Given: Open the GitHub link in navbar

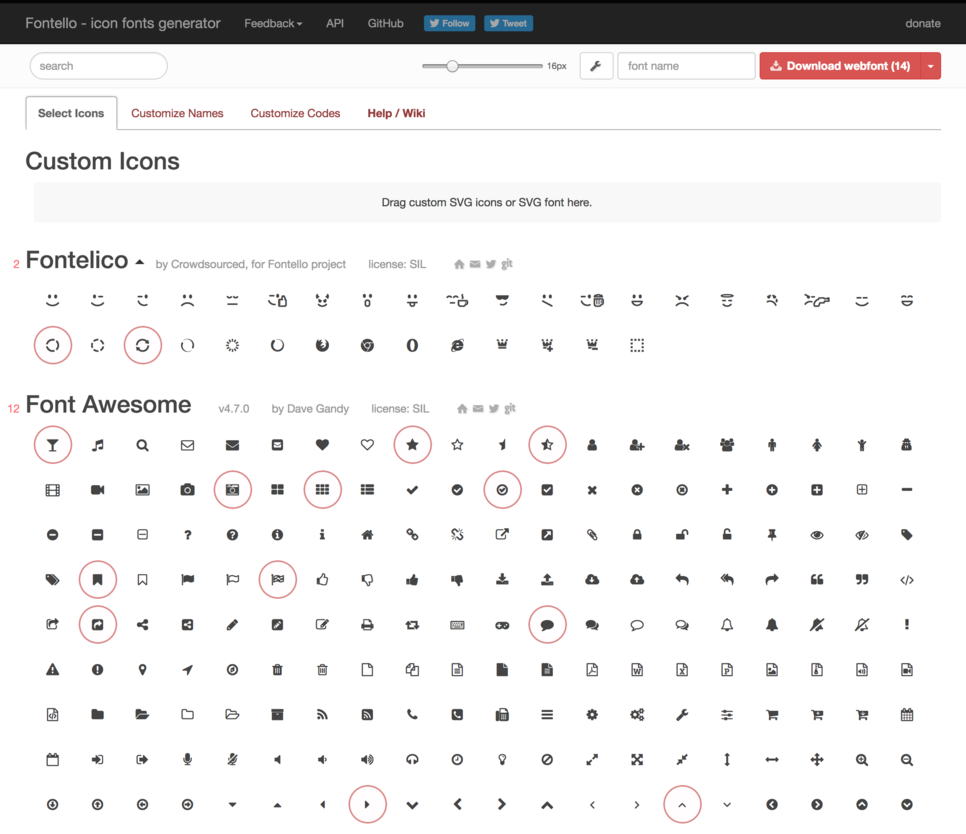Looking at the screenshot, I should coord(386,23).
